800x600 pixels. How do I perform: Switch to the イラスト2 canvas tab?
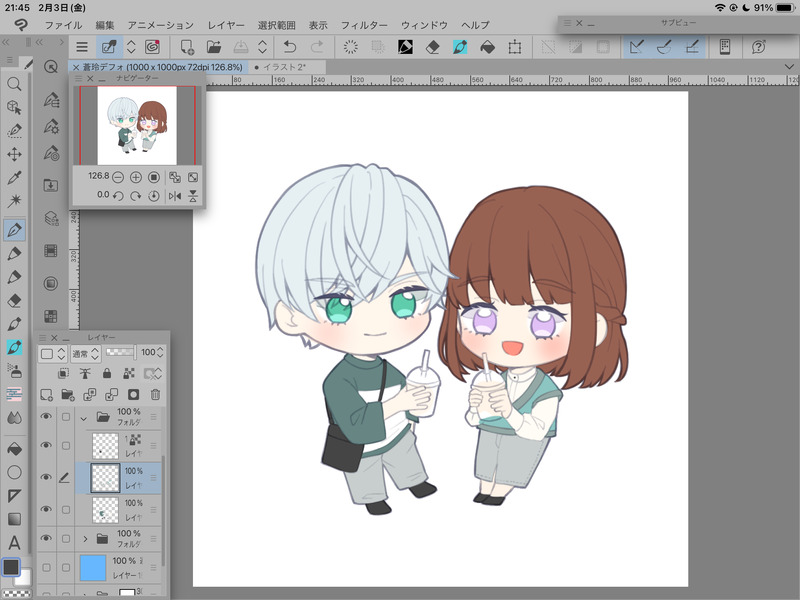[x=285, y=67]
